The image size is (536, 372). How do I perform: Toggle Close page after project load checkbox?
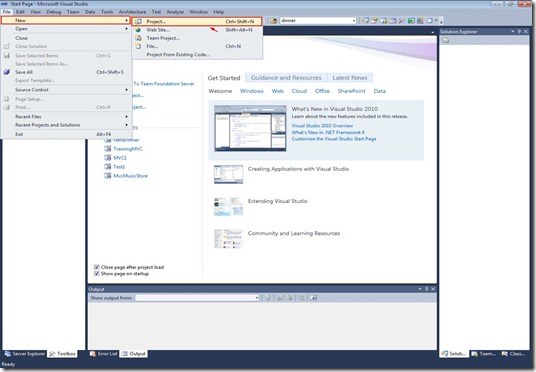97,267
